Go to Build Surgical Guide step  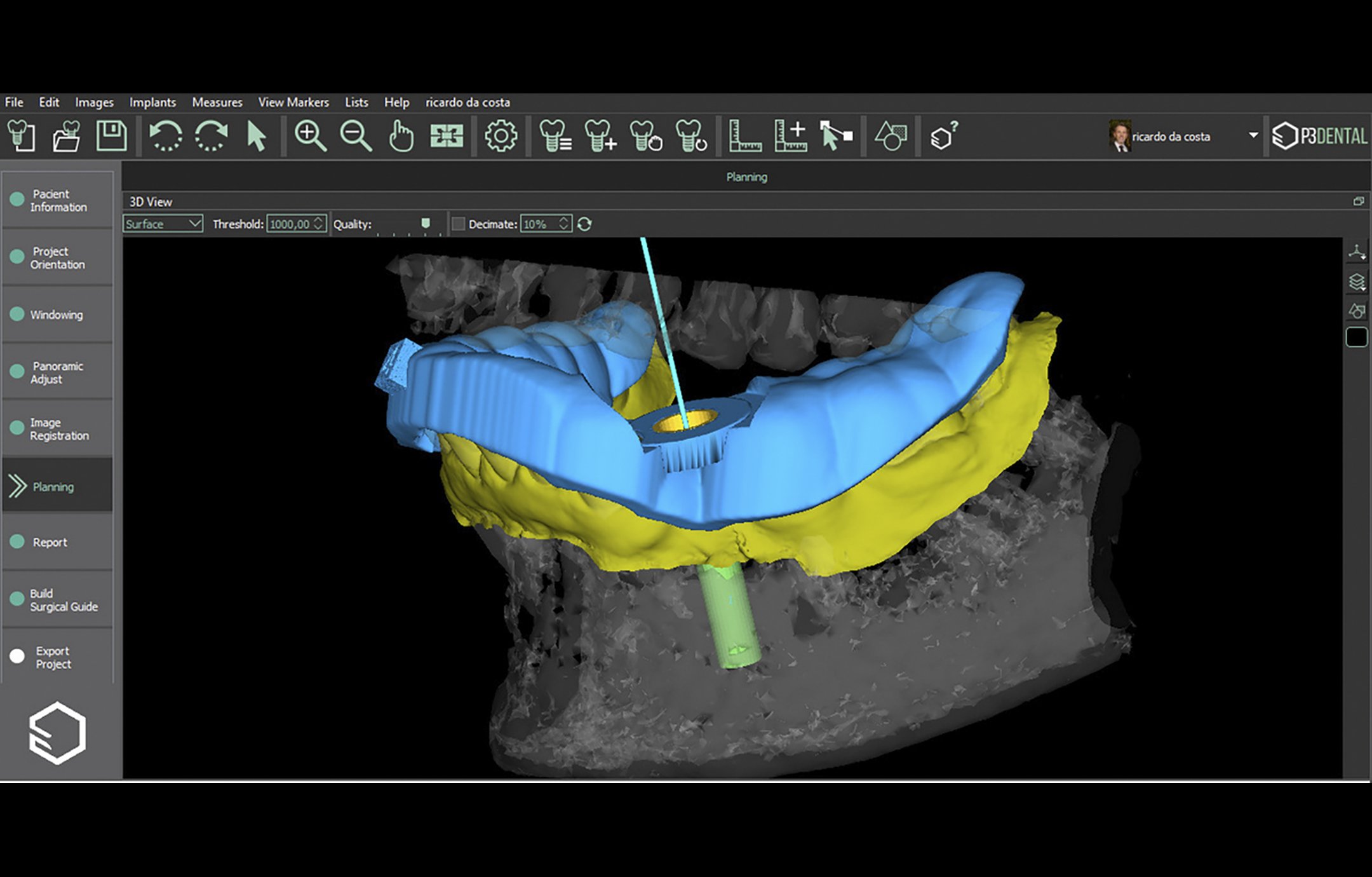click(x=57, y=599)
